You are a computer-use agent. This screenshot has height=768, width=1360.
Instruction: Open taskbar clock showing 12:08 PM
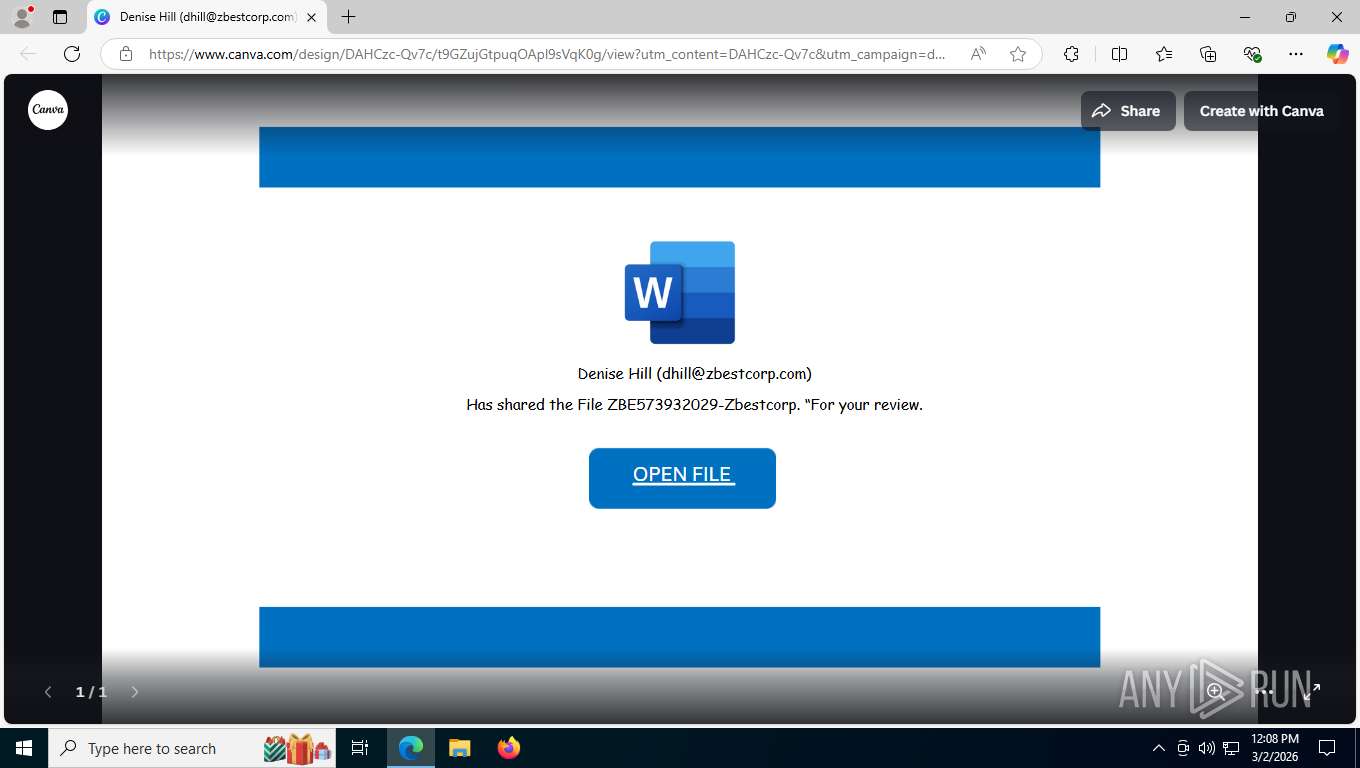[x=1274, y=748]
